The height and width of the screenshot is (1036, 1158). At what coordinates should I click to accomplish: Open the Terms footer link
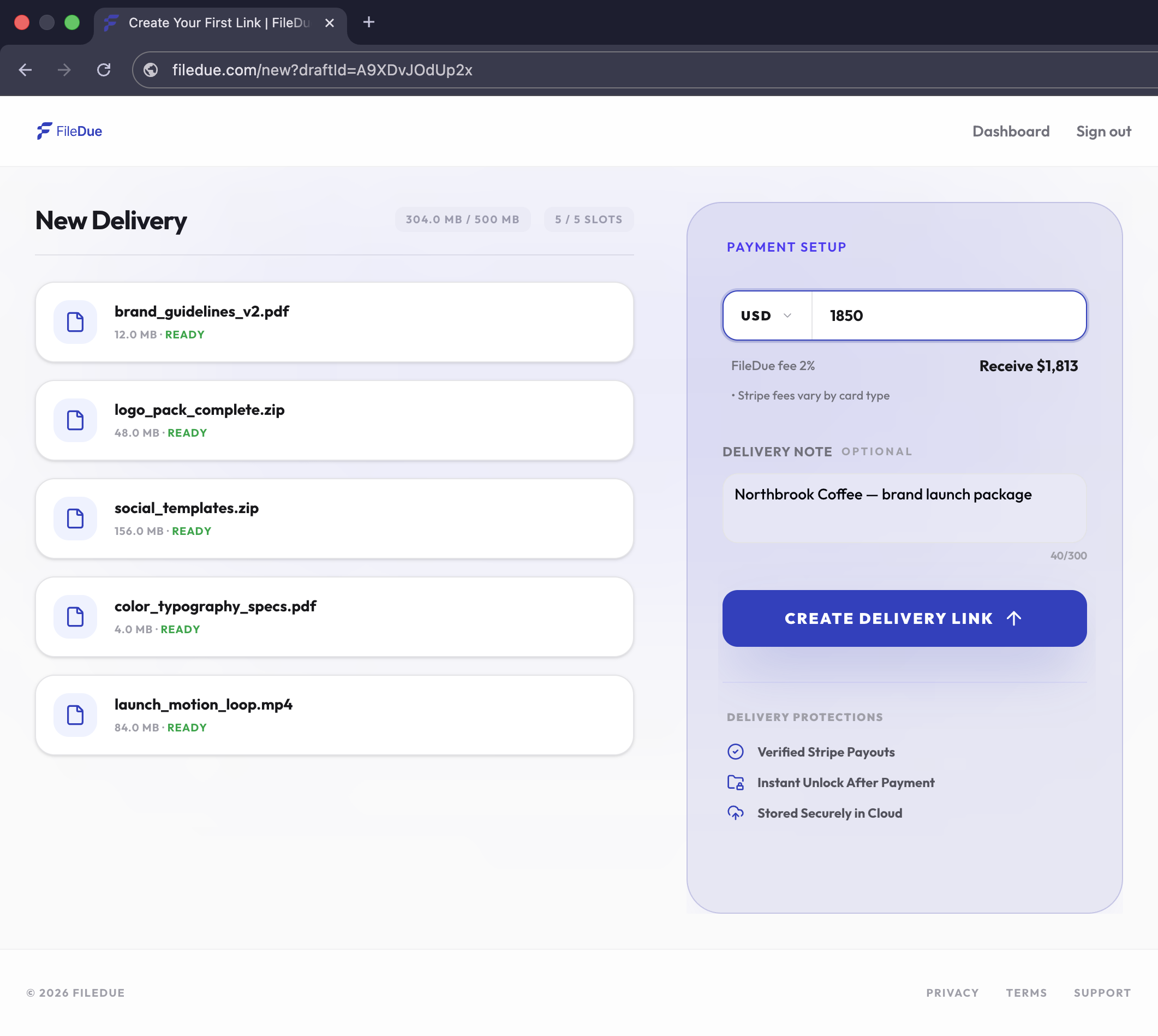(x=1026, y=992)
